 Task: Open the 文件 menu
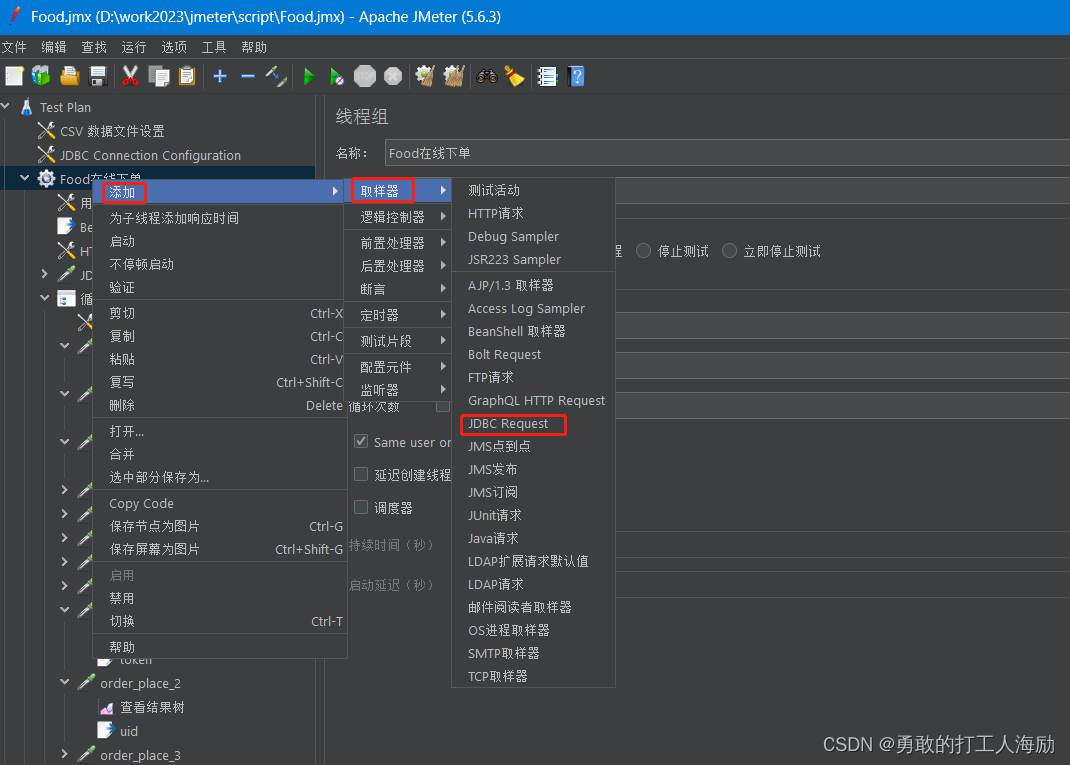(14, 47)
